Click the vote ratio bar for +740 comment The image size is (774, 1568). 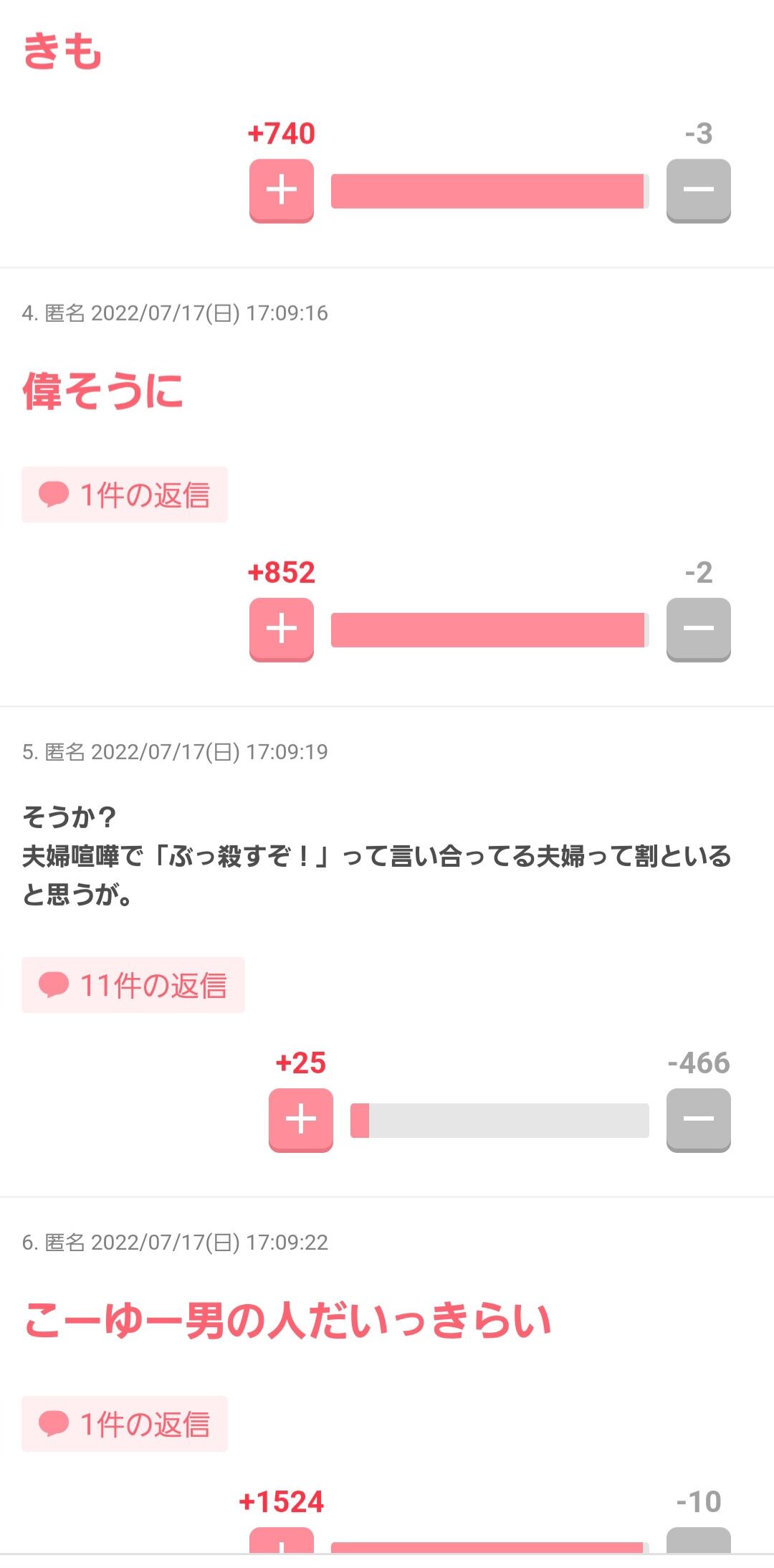(489, 191)
